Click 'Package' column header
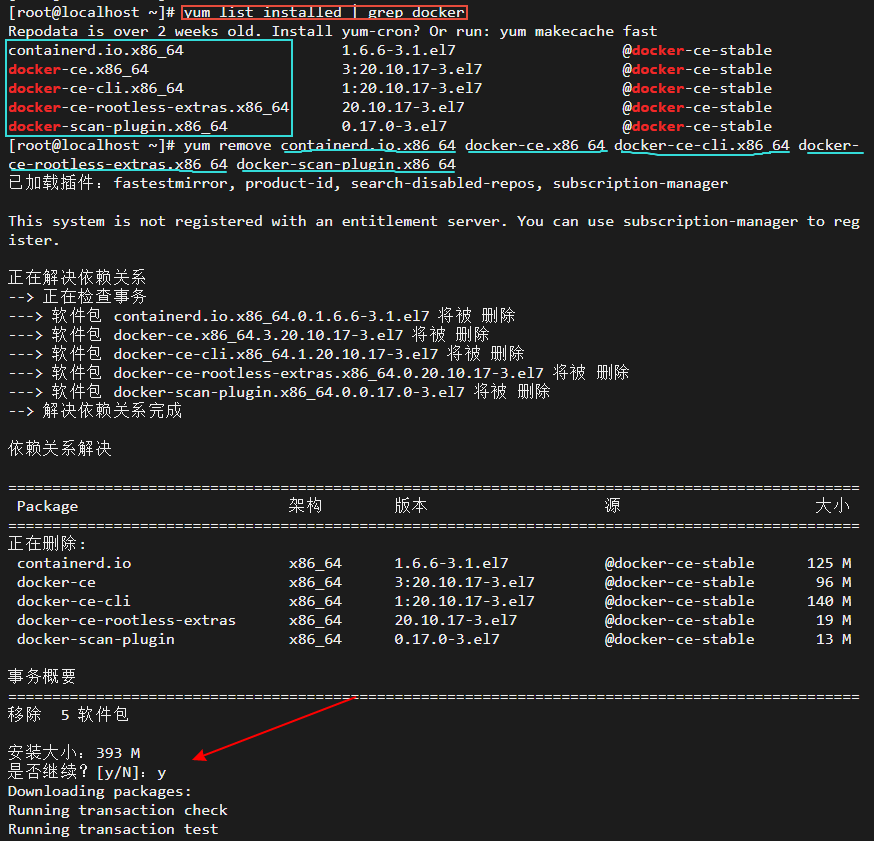874x841 pixels. pos(47,506)
